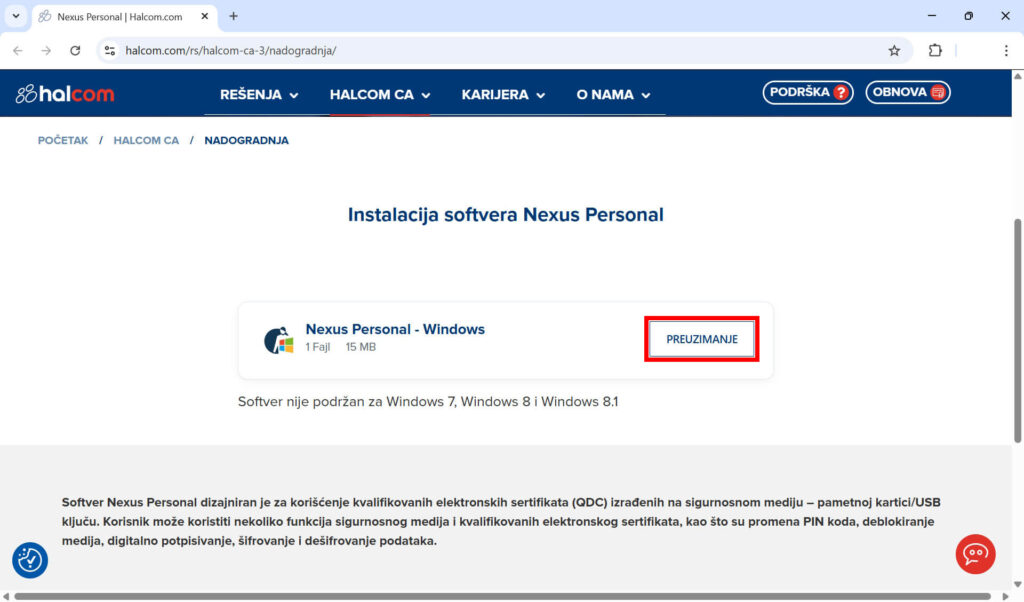Image resolution: width=1024 pixels, height=602 pixels.
Task: Click the PODRŠKA support button
Action: click(x=807, y=92)
